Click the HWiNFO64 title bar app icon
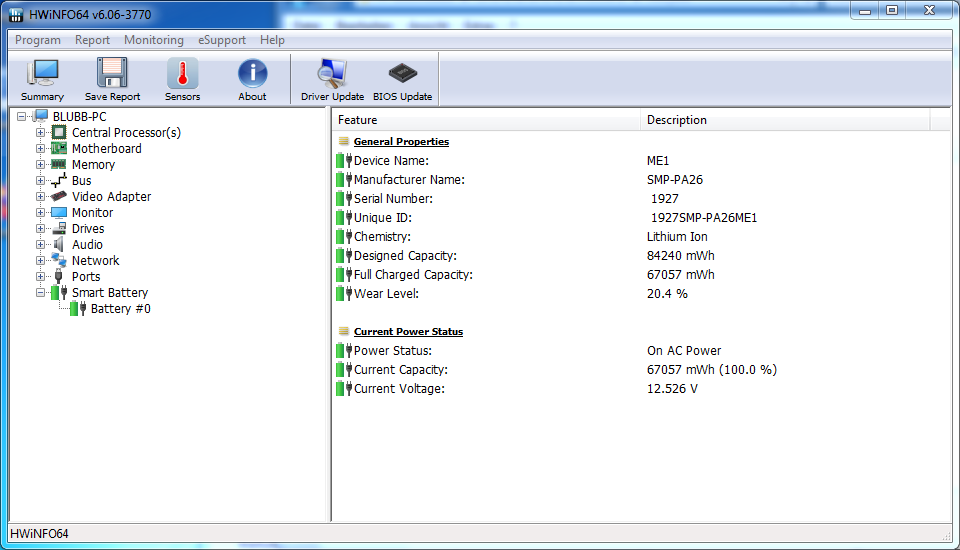The width and height of the screenshot is (960, 550). (x=16, y=15)
